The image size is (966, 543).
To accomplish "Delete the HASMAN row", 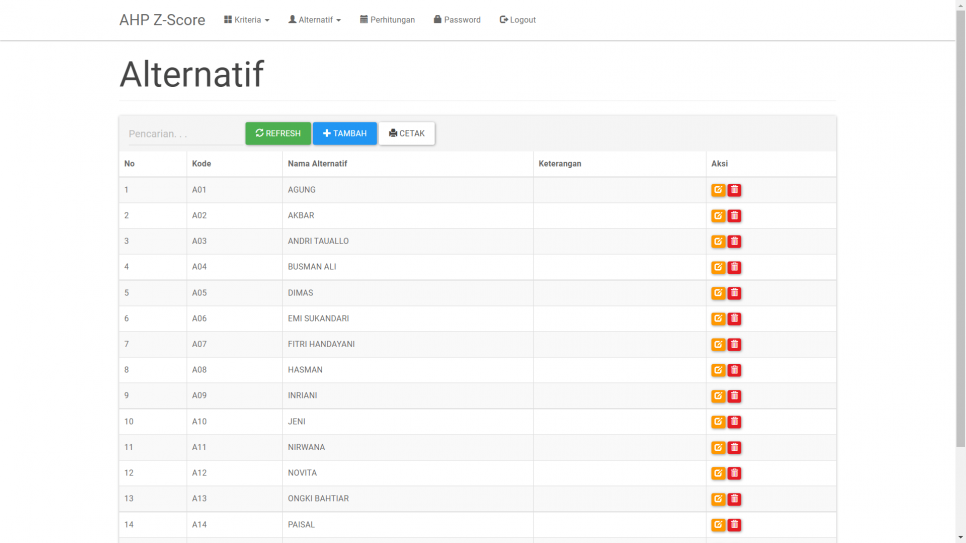I will click(x=734, y=370).
